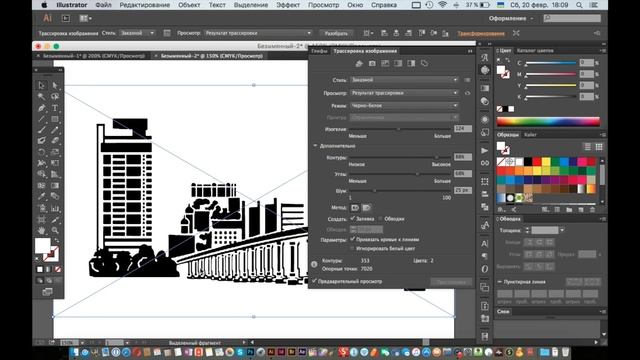This screenshot has height=360, width=640.
Task: Select the Paintbrush tool
Action: tap(42, 130)
